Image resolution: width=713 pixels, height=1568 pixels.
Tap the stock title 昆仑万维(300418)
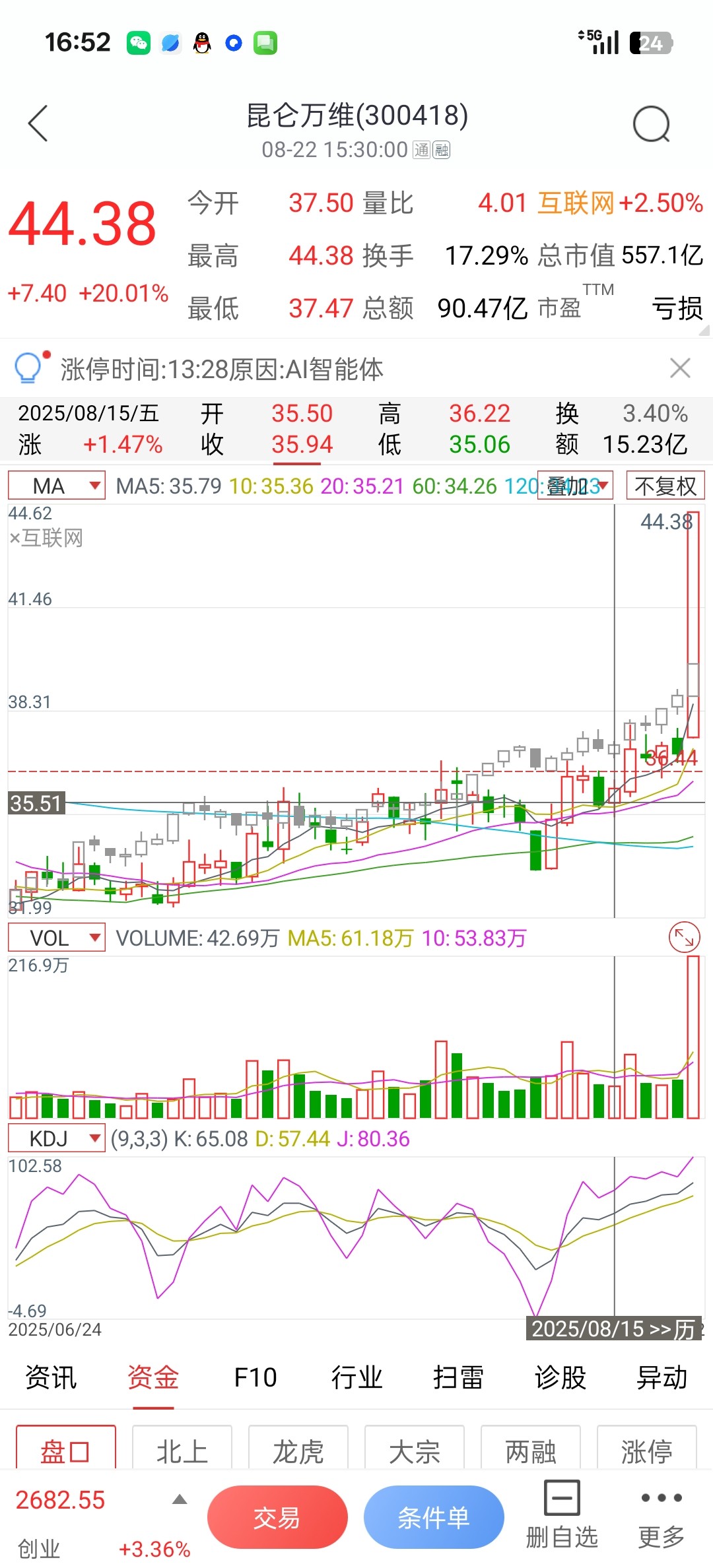point(357,115)
